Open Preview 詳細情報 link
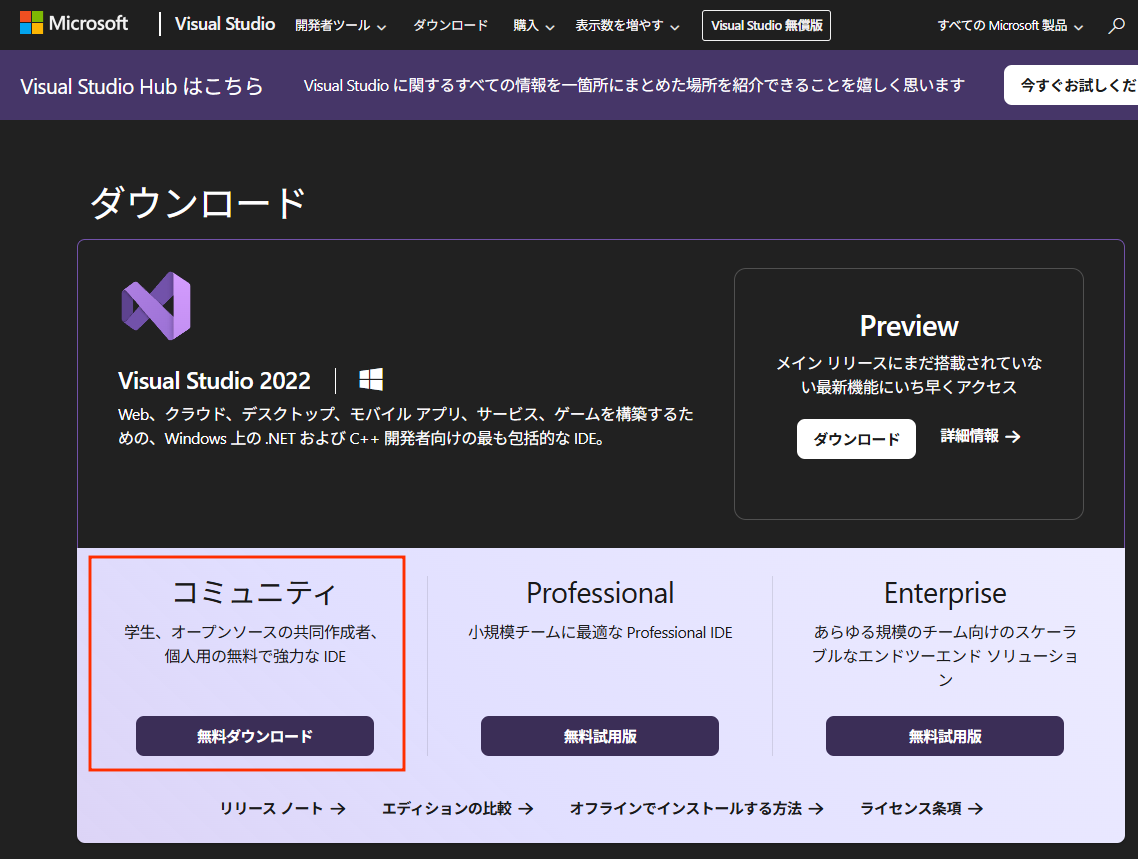Viewport: 1138px width, 859px height. 981,436
